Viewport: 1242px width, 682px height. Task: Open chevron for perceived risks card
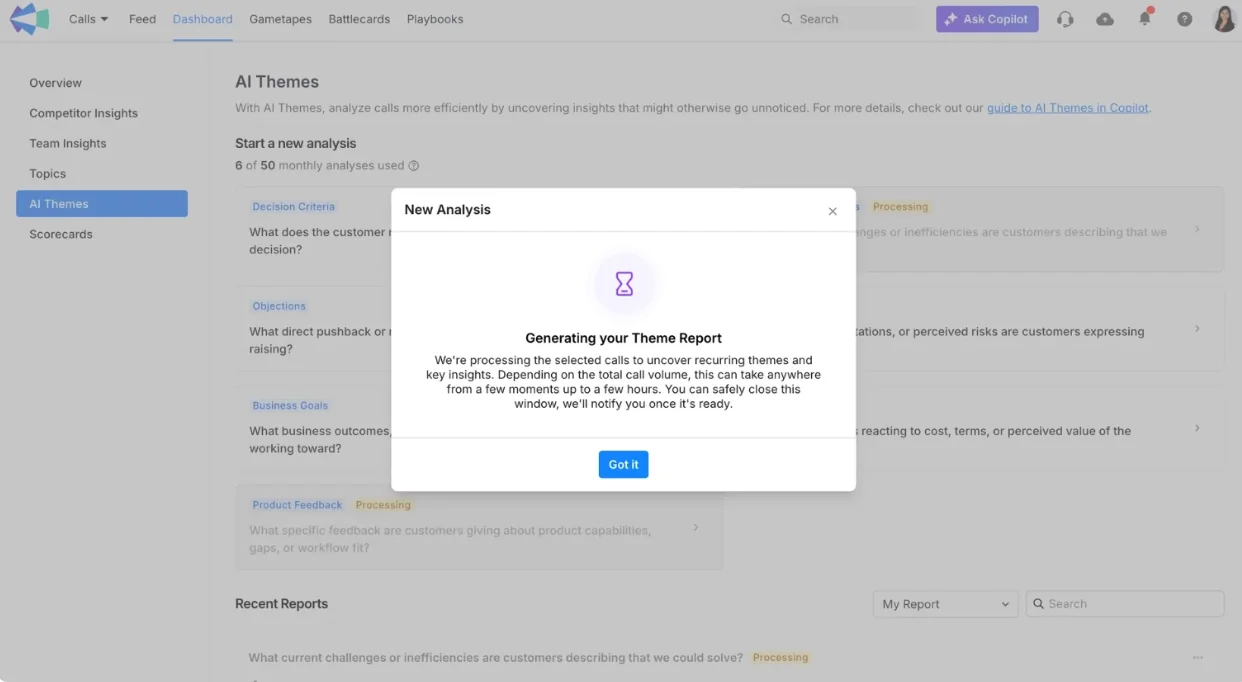pos(1197,329)
